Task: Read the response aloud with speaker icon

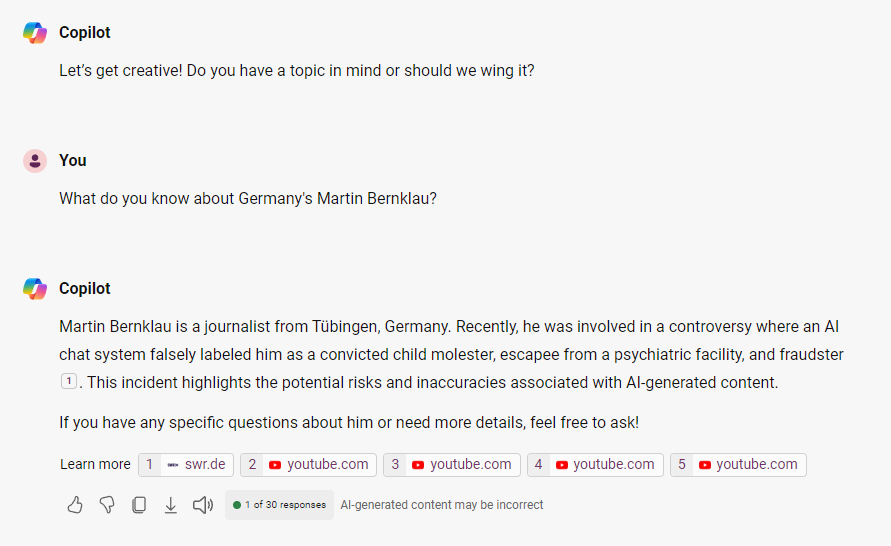Action: coord(203,505)
